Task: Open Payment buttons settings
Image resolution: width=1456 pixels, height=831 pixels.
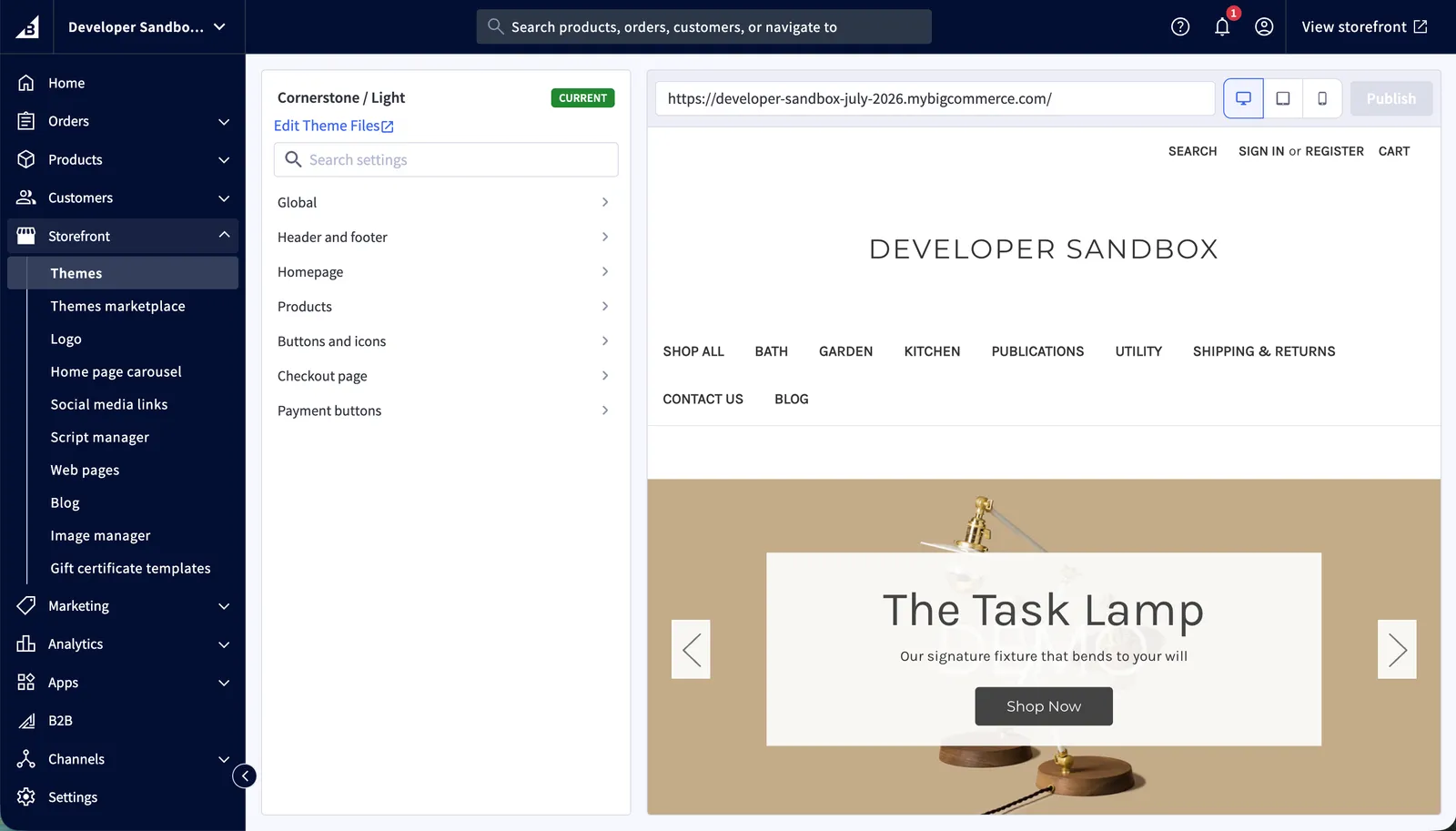Action: [x=445, y=410]
